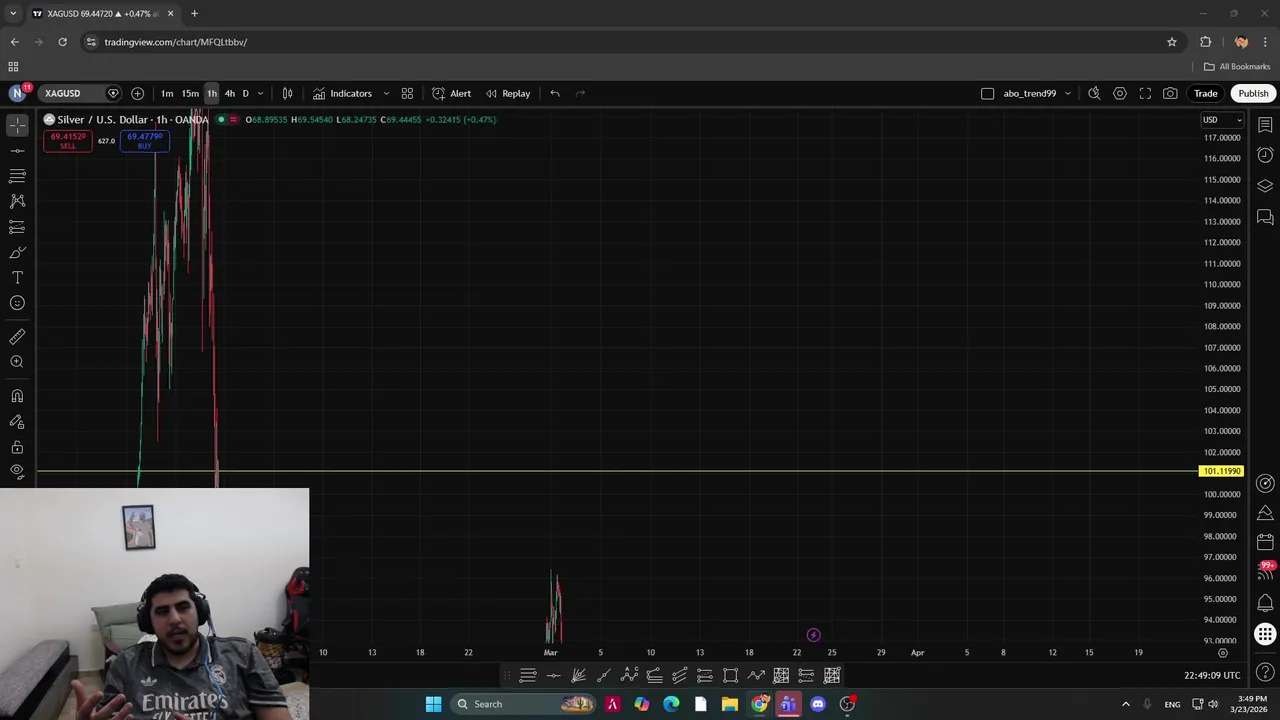Open the chats panel in right sidebar
The width and height of the screenshot is (1280, 720).
(x=1265, y=217)
